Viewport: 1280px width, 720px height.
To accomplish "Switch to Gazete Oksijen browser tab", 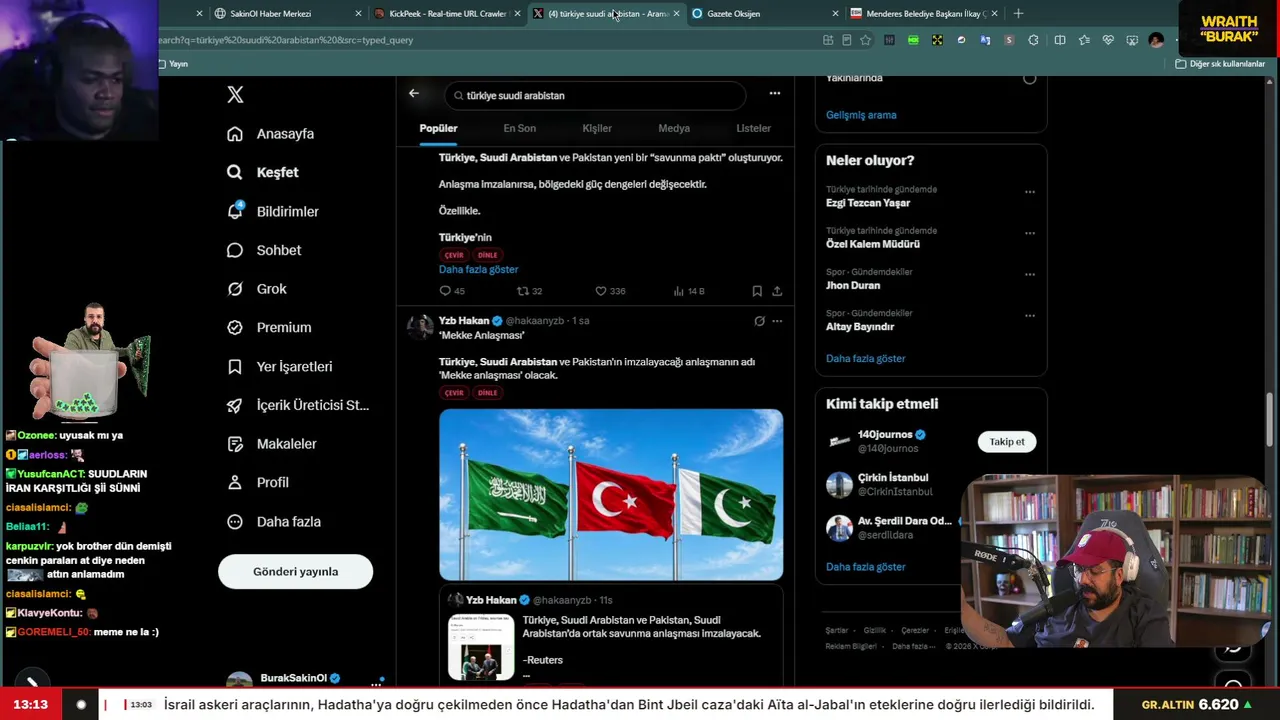I will point(763,14).
